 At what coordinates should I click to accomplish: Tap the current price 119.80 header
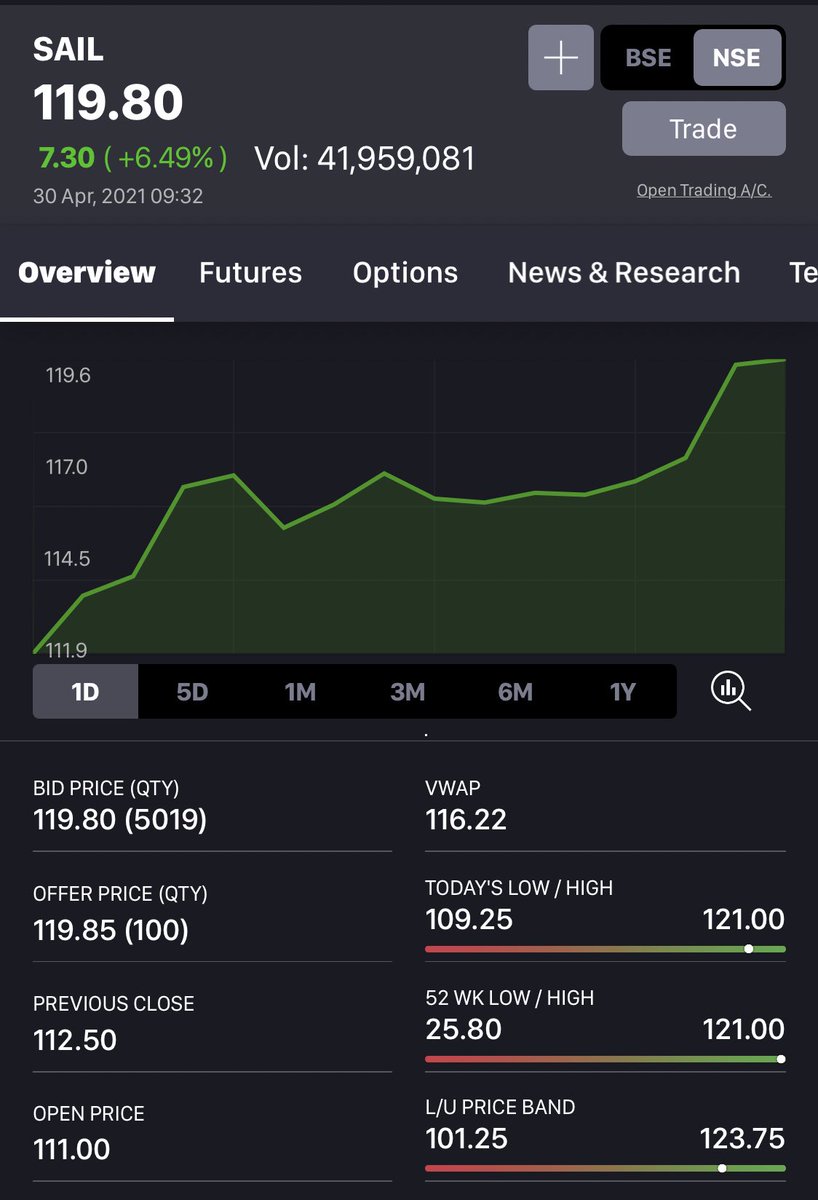[108, 103]
